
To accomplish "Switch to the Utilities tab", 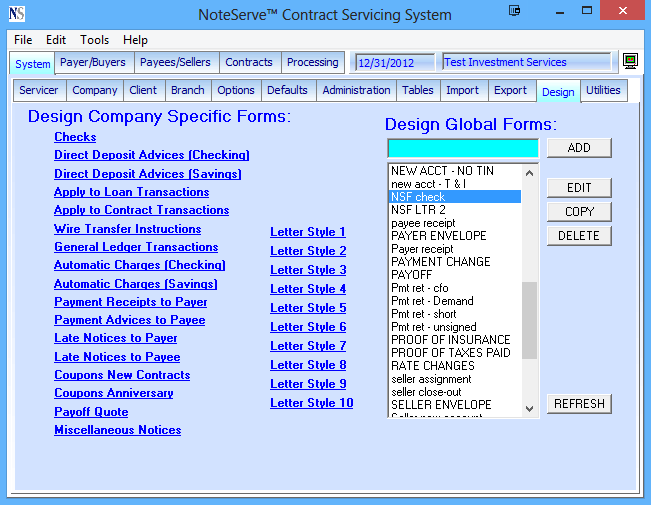I will pyautogui.click(x=603, y=90).
